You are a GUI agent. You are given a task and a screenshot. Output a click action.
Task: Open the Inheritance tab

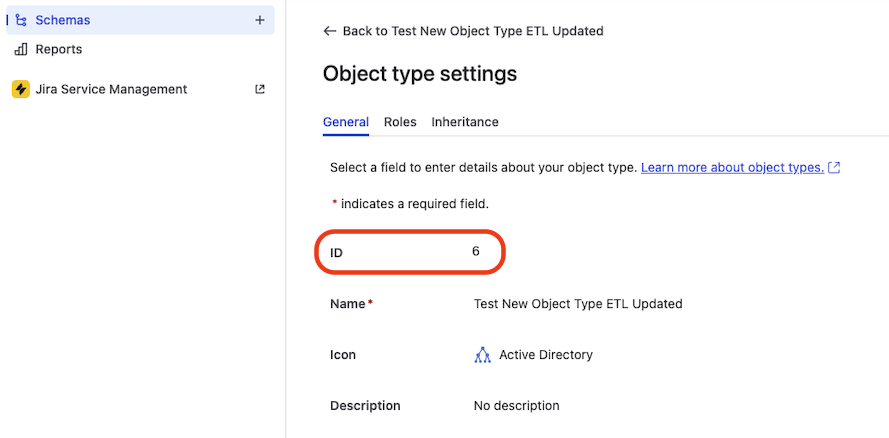pos(465,122)
